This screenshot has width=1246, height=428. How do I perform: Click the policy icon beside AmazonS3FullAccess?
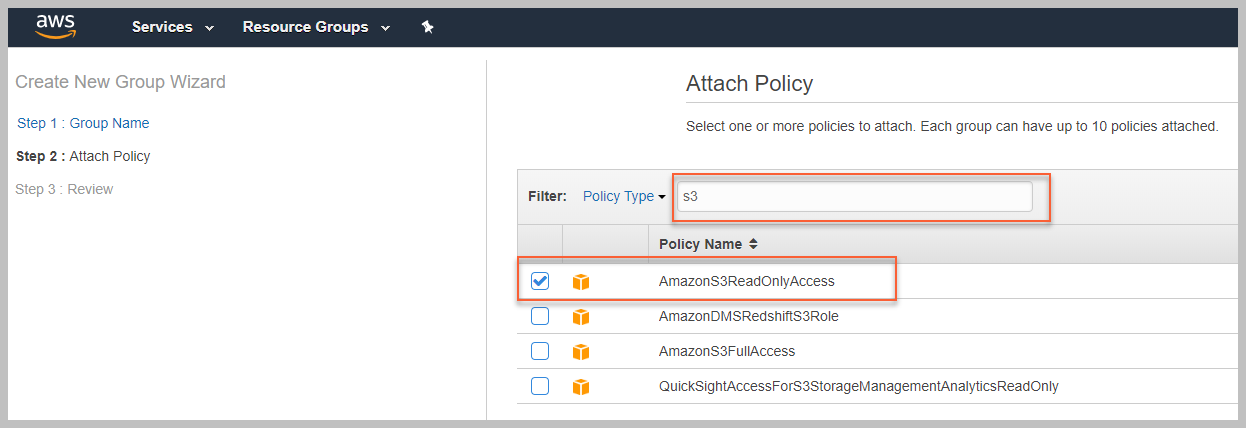click(x=581, y=352)
